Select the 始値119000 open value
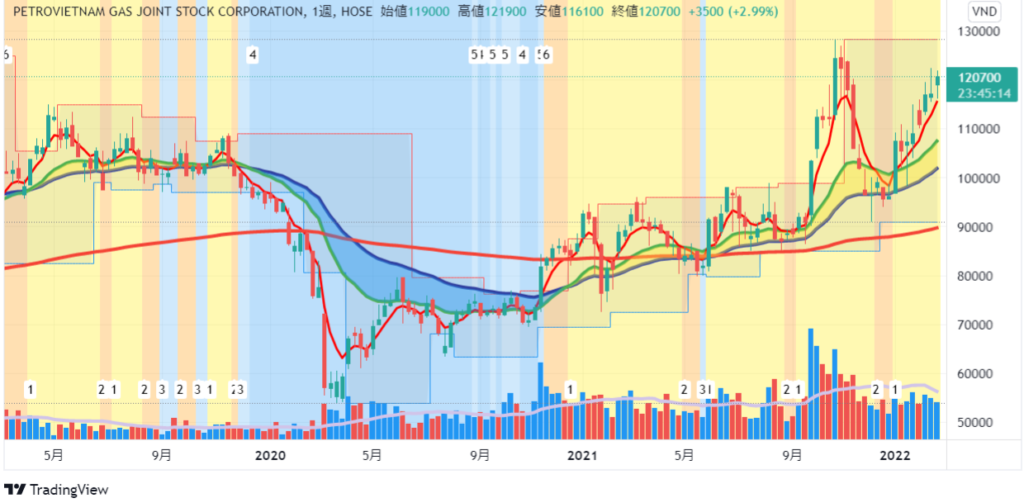The height and width of the screenshot is (503, 1024). point(414,12)
